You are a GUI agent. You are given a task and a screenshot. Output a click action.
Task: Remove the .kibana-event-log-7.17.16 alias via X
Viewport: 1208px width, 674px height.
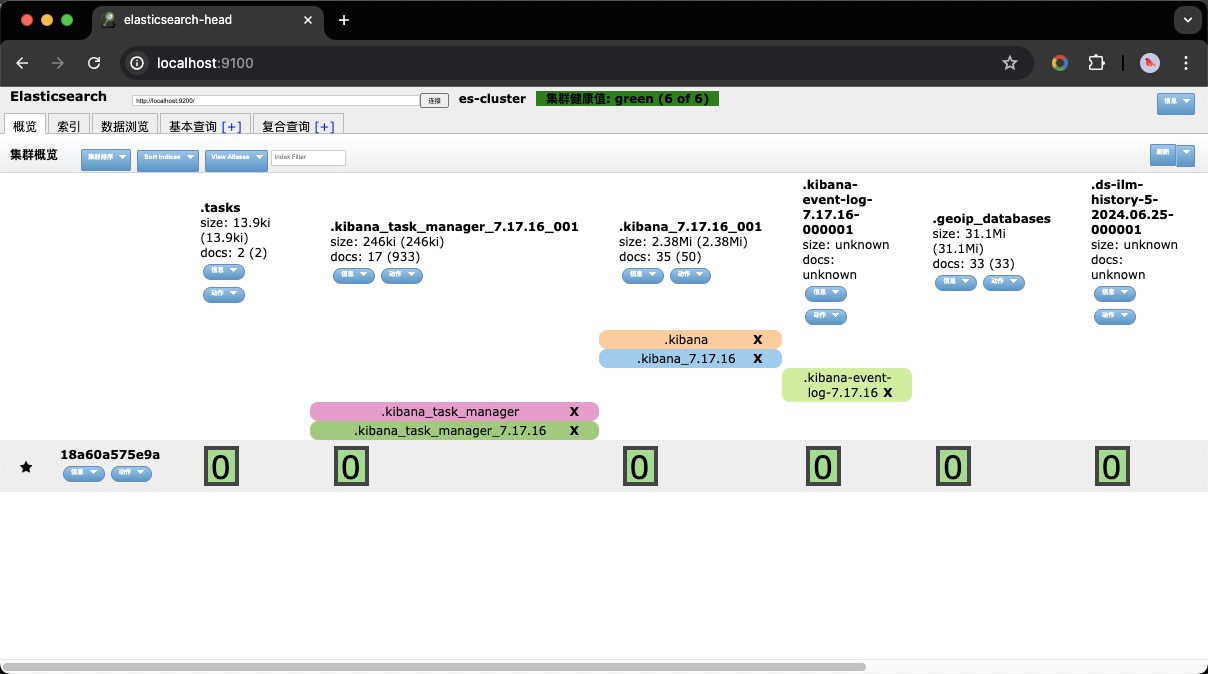tap(887, 393)
